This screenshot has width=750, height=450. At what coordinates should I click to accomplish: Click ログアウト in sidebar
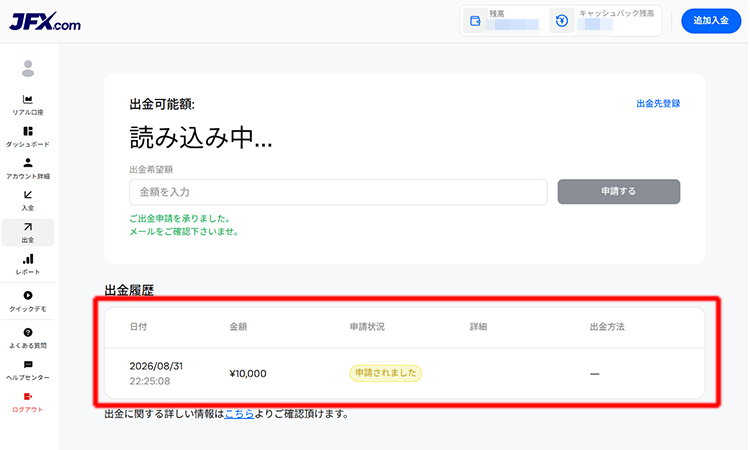[x=28, y=402]
